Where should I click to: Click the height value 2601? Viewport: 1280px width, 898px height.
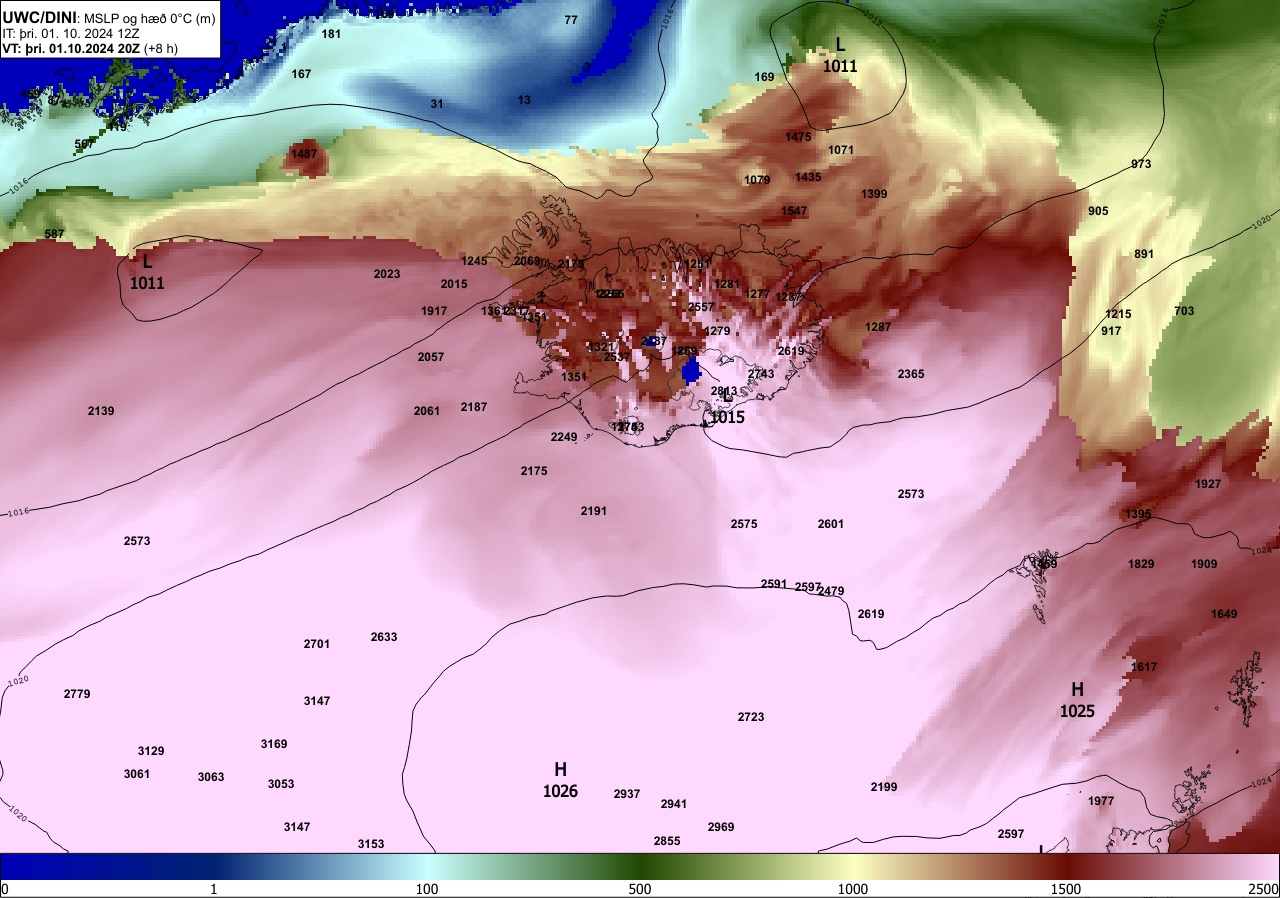tap(831, 524)
